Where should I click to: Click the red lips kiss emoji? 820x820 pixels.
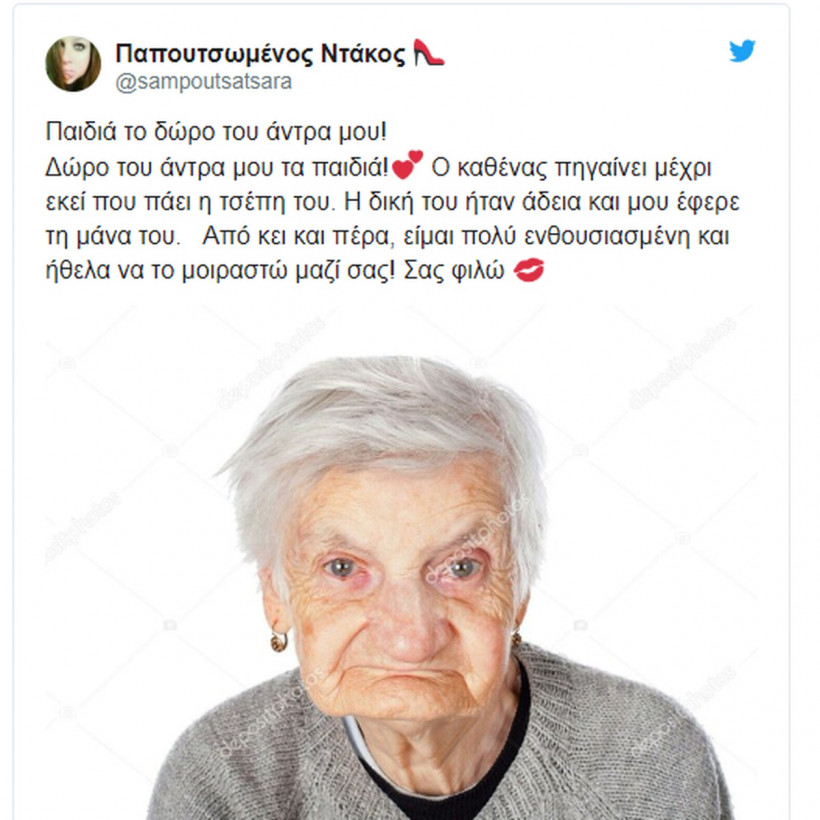pyautogui.click(x=529, y=270)
